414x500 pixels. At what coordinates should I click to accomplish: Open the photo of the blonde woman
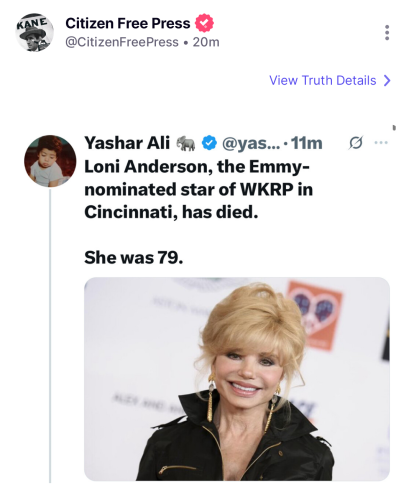(237, 379)
